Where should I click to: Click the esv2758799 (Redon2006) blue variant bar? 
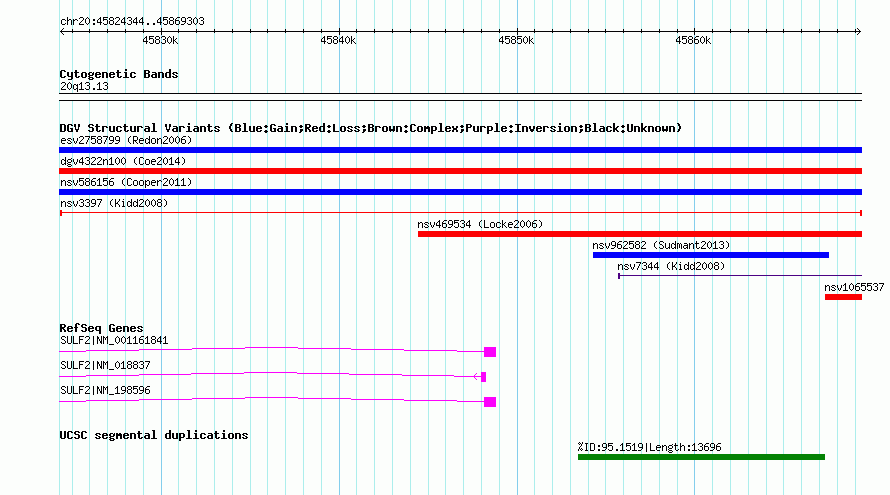tap(460, 150)
